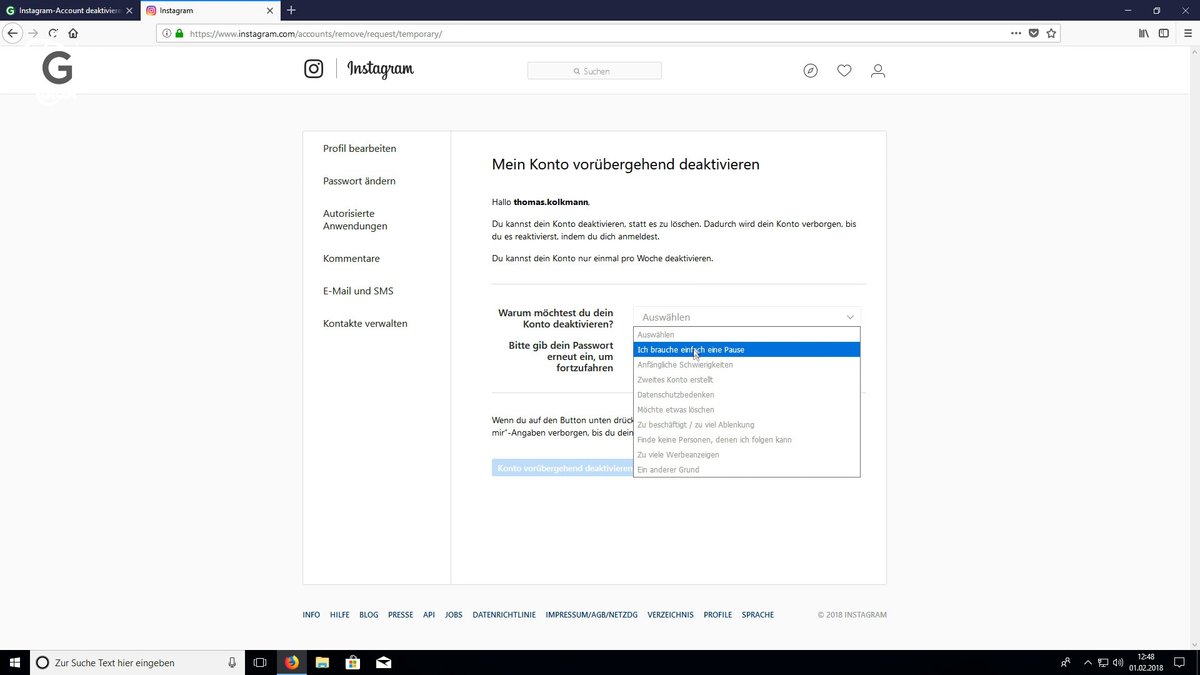Launch the Mail app from the taskbar
This screenshot has width=1200, height=675.
click(384, 662)
